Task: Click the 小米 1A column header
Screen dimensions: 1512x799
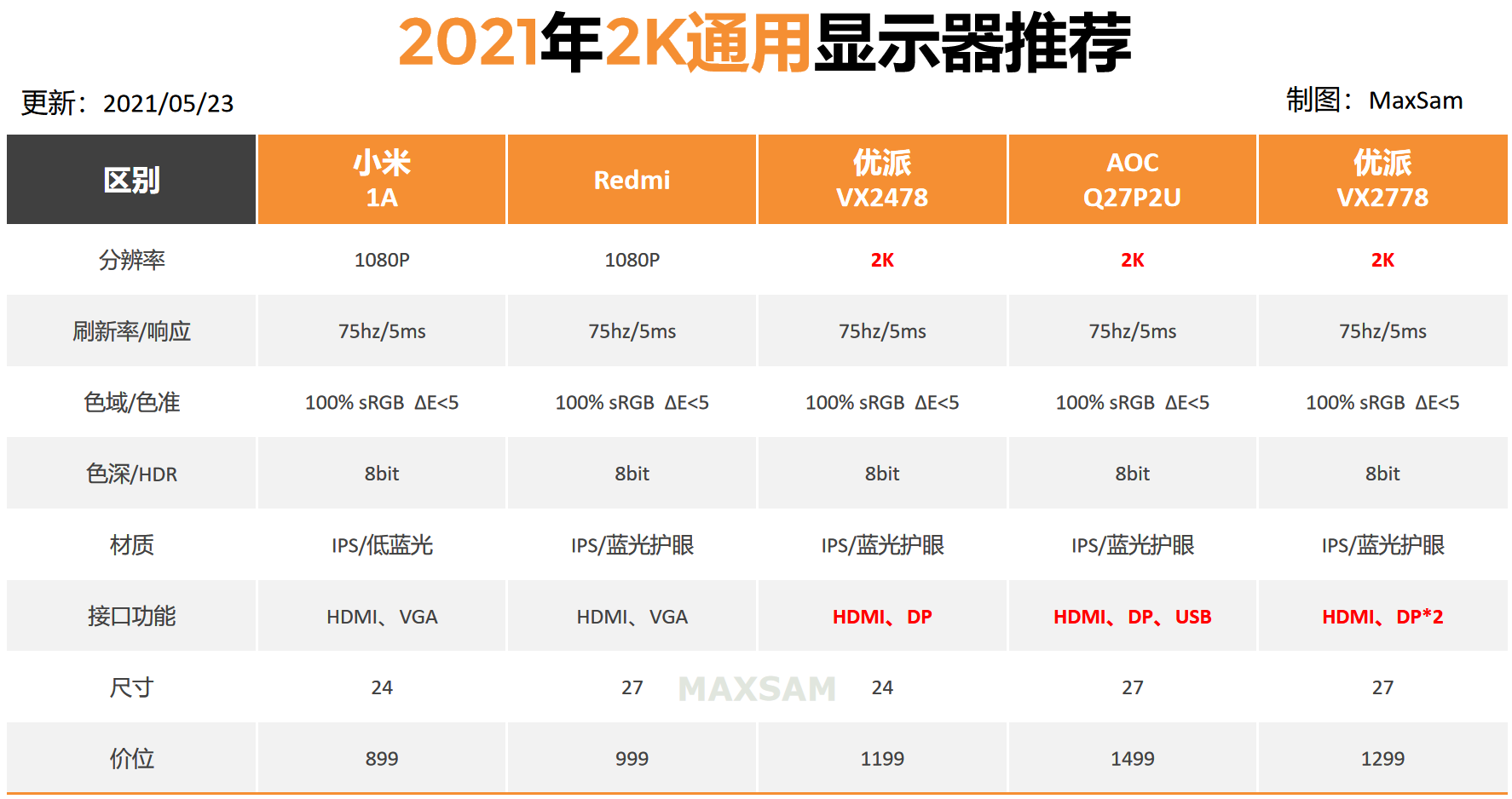Action: coord(382,180)
